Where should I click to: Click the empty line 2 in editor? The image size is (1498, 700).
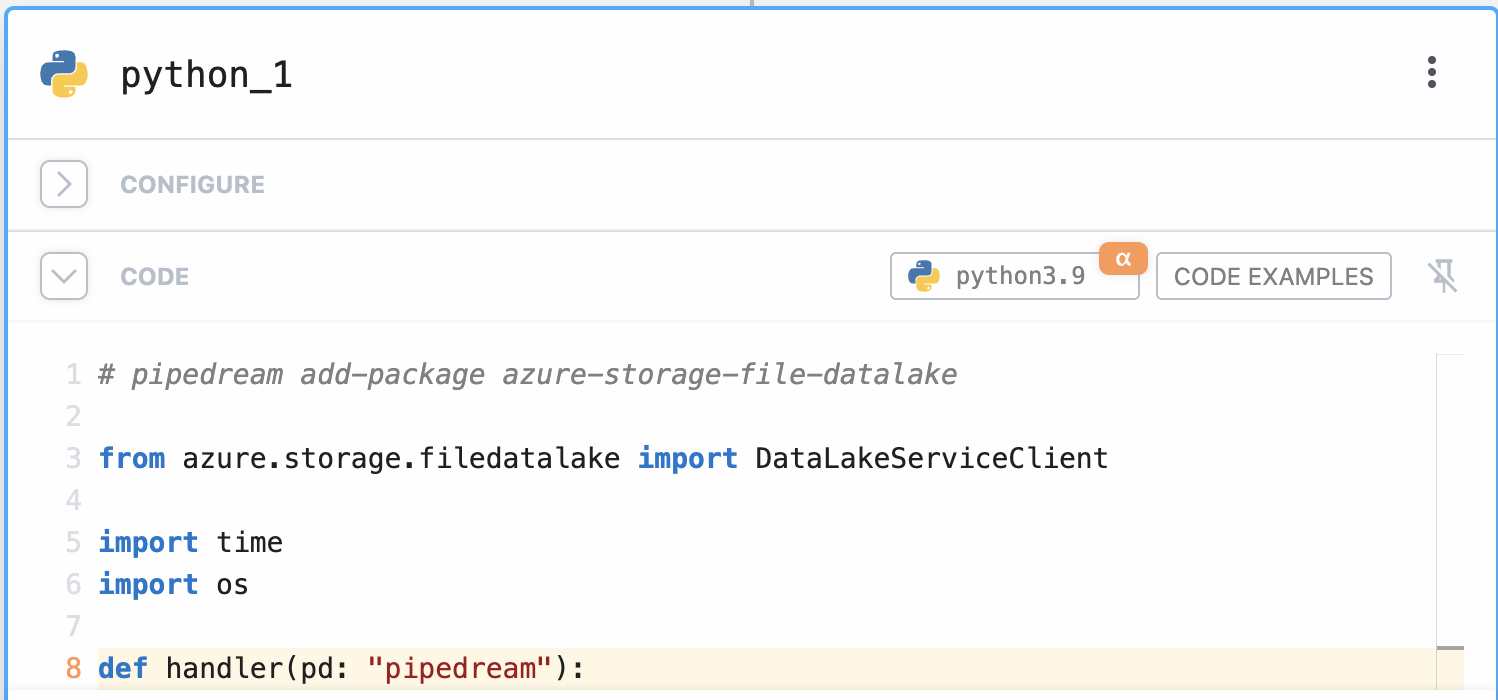pos(766,417)
